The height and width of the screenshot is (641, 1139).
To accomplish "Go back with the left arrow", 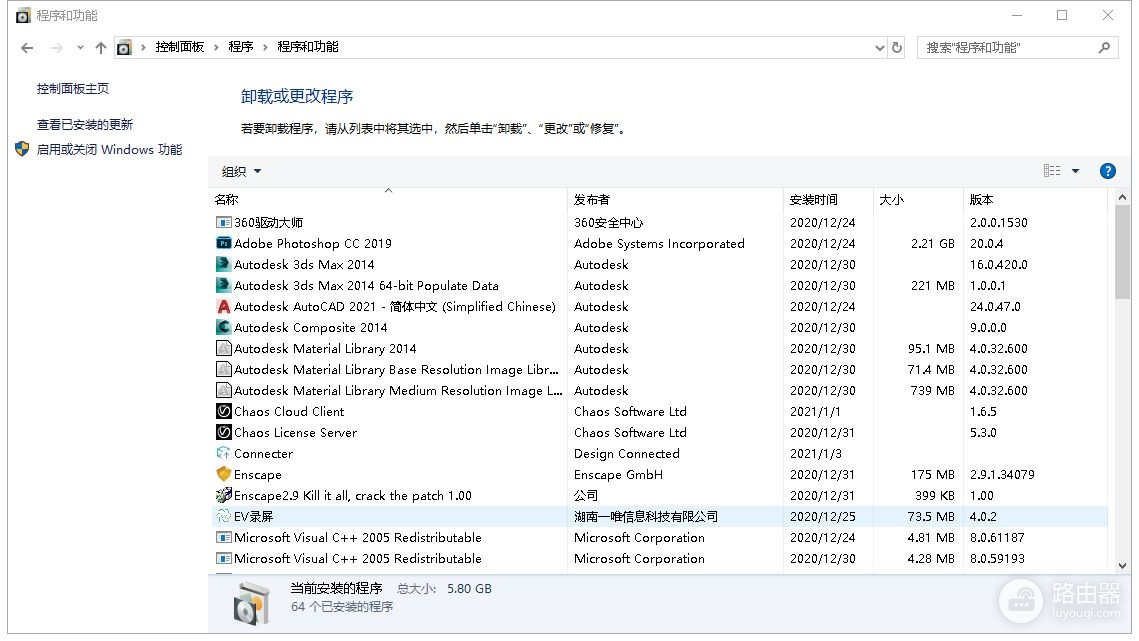I will (27, 48).
